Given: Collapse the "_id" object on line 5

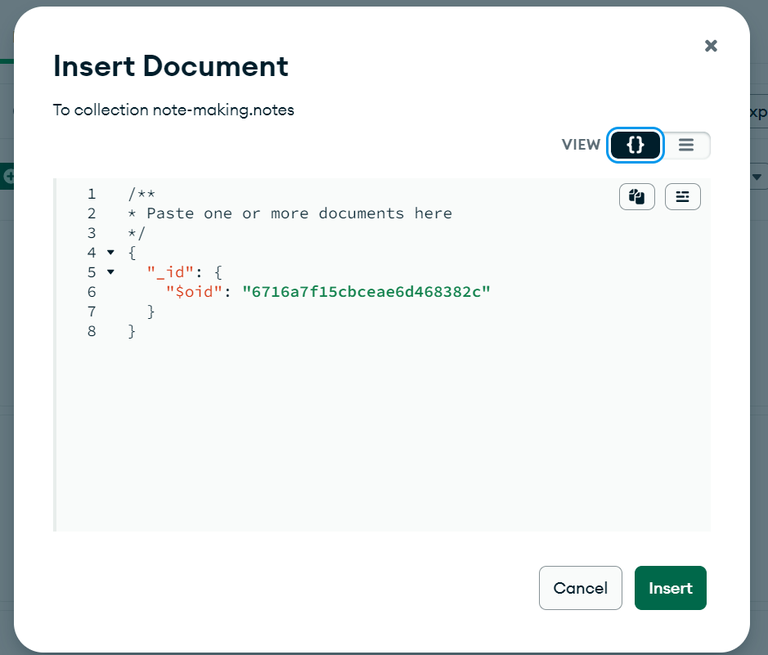Looking at the screenshot, I should coord(111,272).
